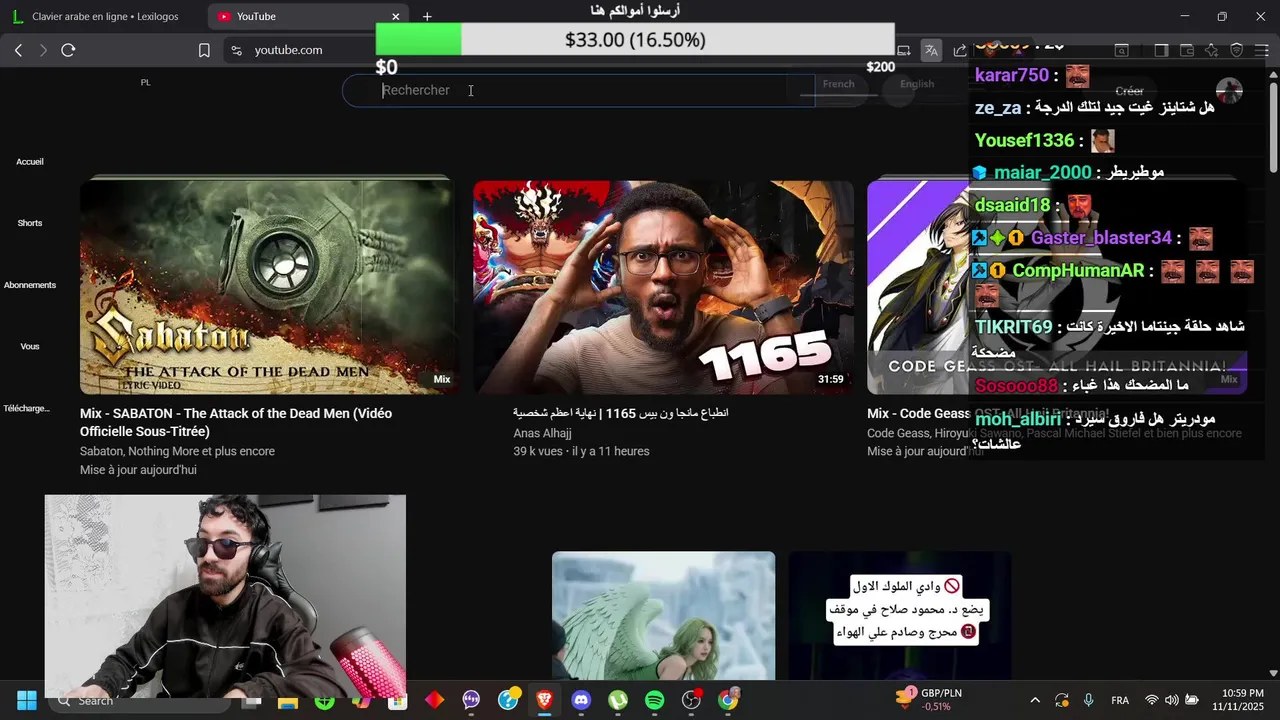Click 'Mise à jour aujourd'hui' under Sabaton mix
Screen dimensions: 1280x720
[x=138, y=470]
